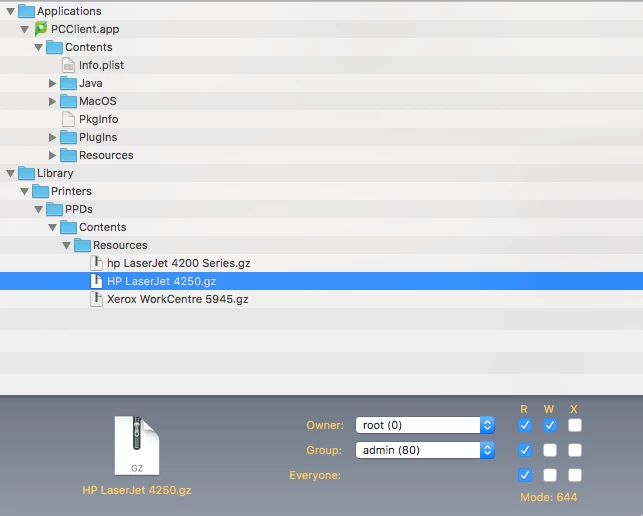This screenshot has height=516, width=643.
Task: Collapse the PPDs disclosure triangle
Action: 39,210
